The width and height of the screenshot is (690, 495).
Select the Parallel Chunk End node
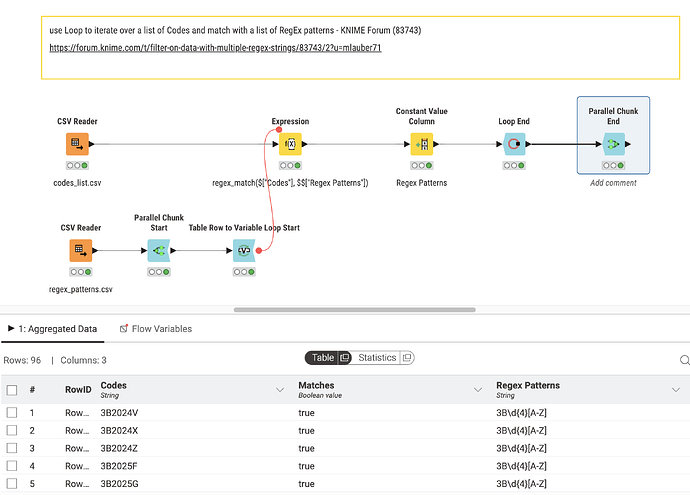coord(613,144)
